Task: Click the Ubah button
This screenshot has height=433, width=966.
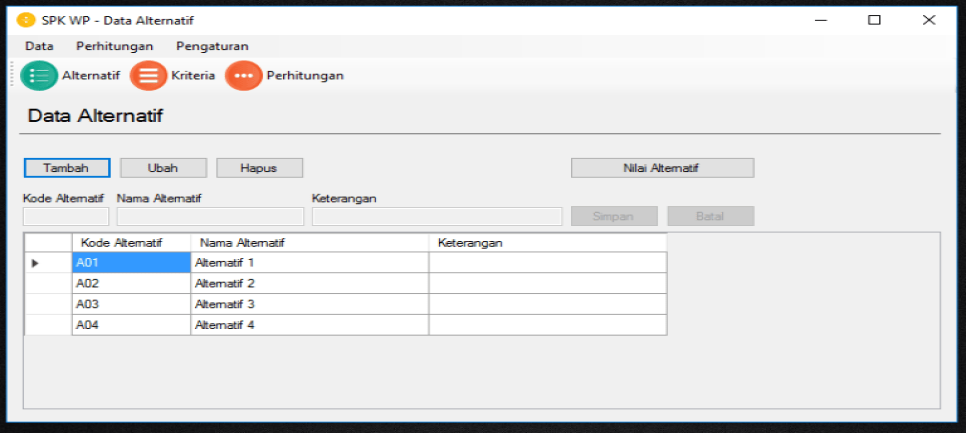Action: 163,168
